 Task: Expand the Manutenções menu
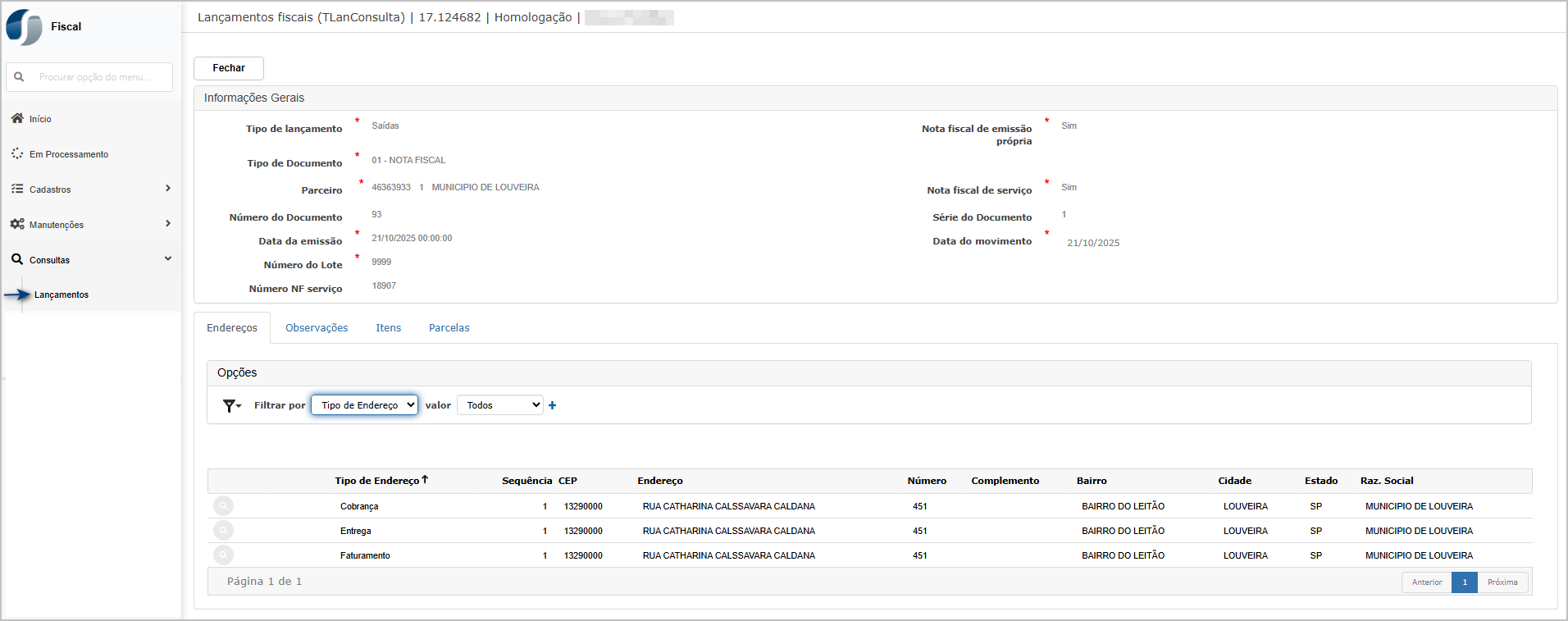click(x=90, y=225)
